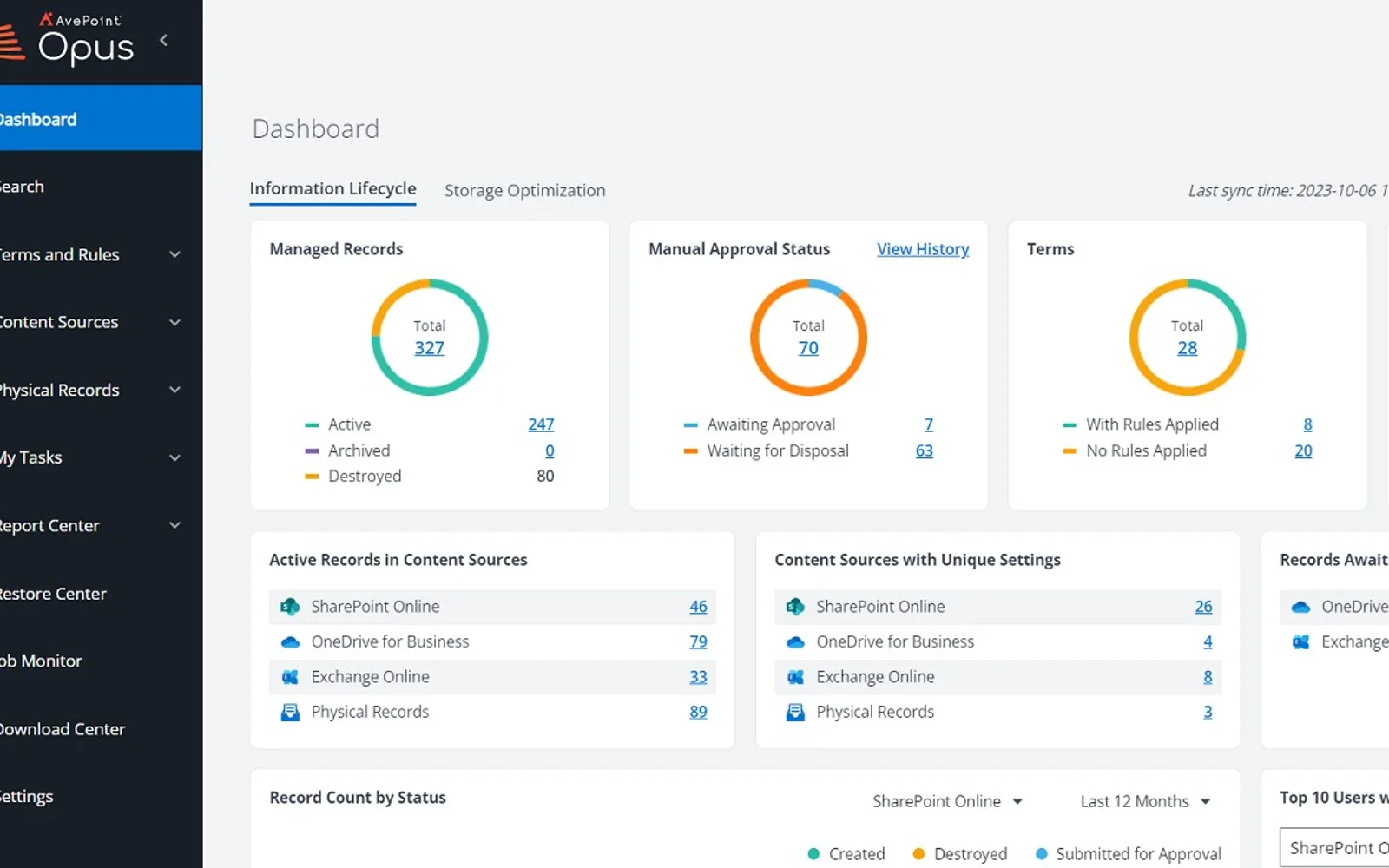Collapse the sidebar with the arrow icon
Viewport: 1389px width, 868px height.
[163, 40]
